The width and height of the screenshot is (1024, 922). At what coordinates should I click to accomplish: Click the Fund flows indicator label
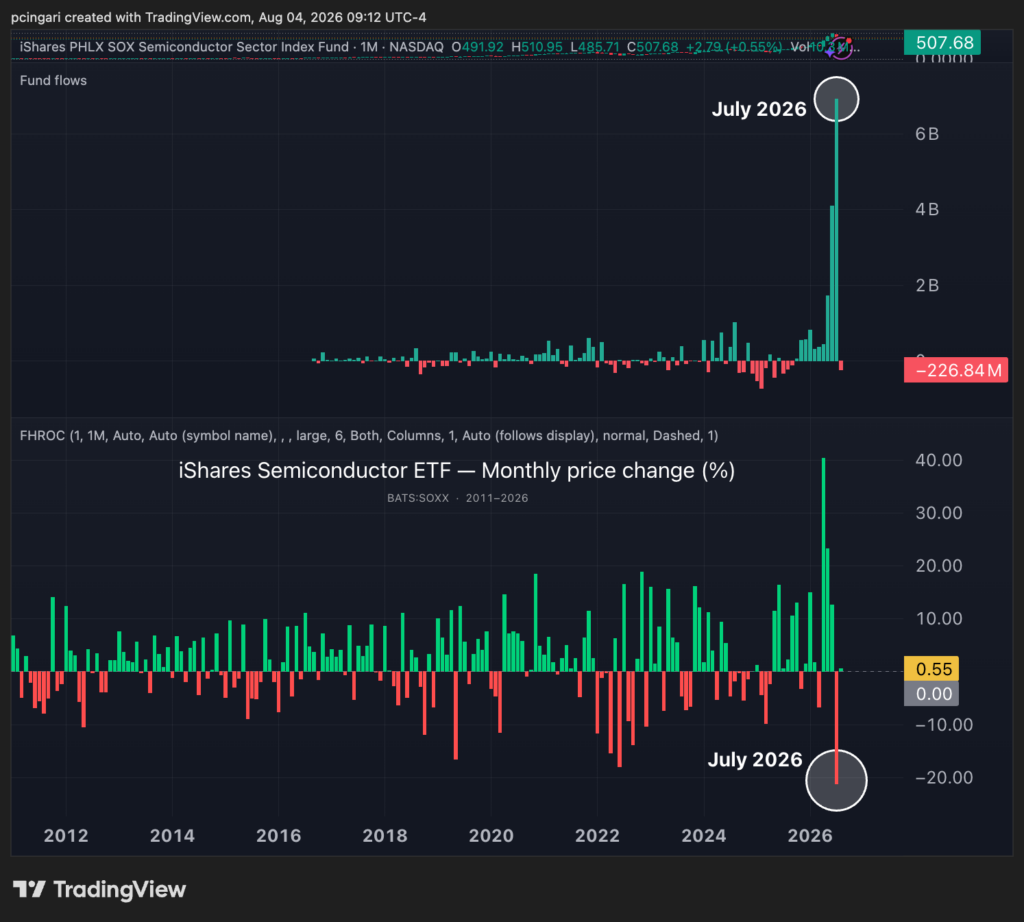[x=53, y=80]
